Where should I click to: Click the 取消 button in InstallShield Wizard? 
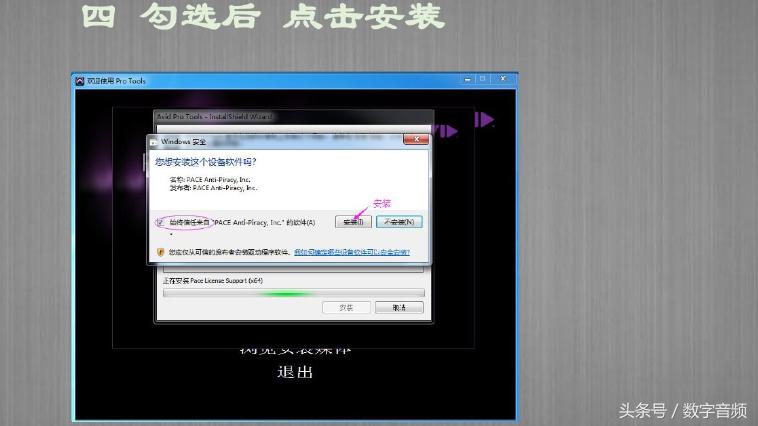point(399,308)
